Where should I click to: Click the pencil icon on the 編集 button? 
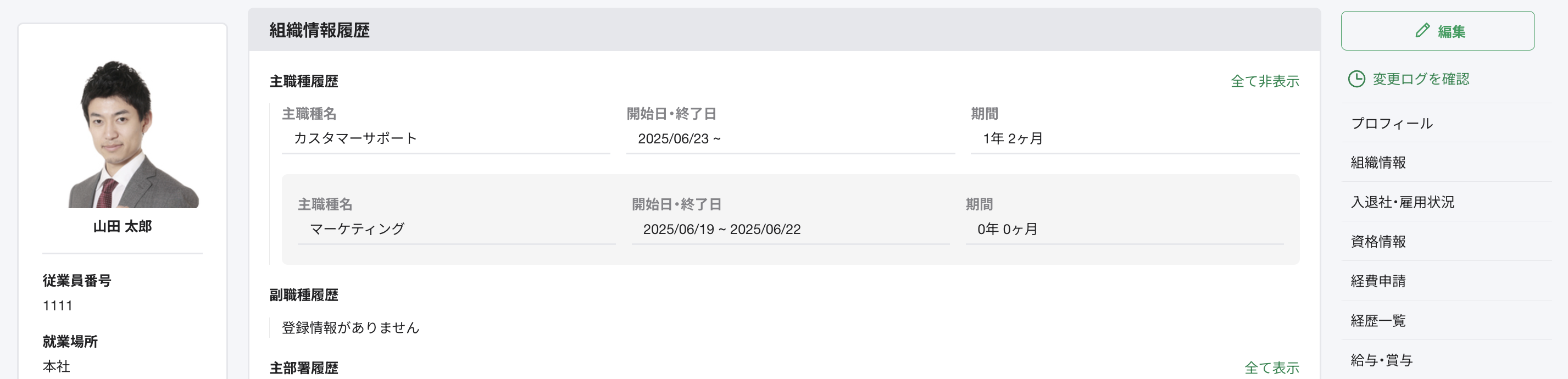[x=1422, y=30]
